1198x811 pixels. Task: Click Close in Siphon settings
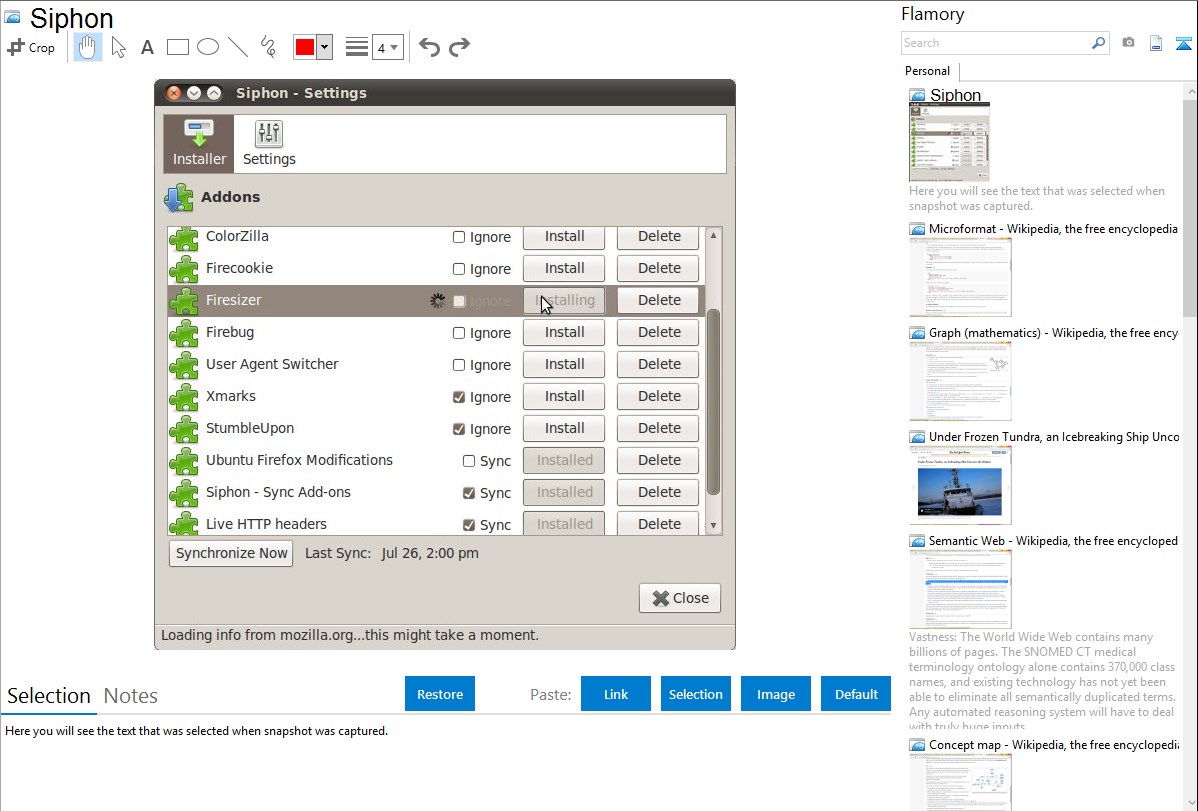[680, 599]
